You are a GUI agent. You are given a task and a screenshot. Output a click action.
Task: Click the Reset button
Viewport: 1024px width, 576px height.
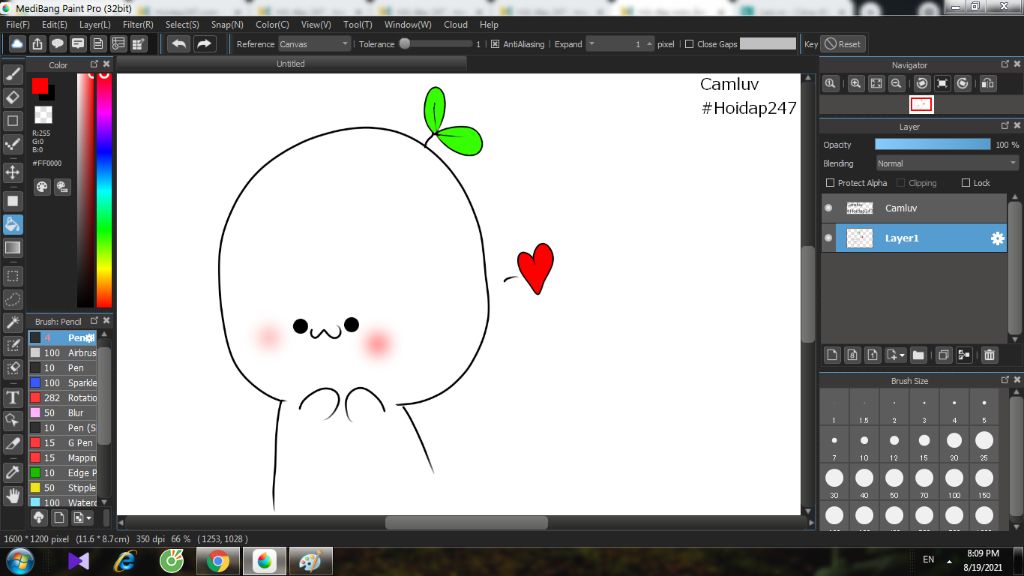tap(842, 44)
